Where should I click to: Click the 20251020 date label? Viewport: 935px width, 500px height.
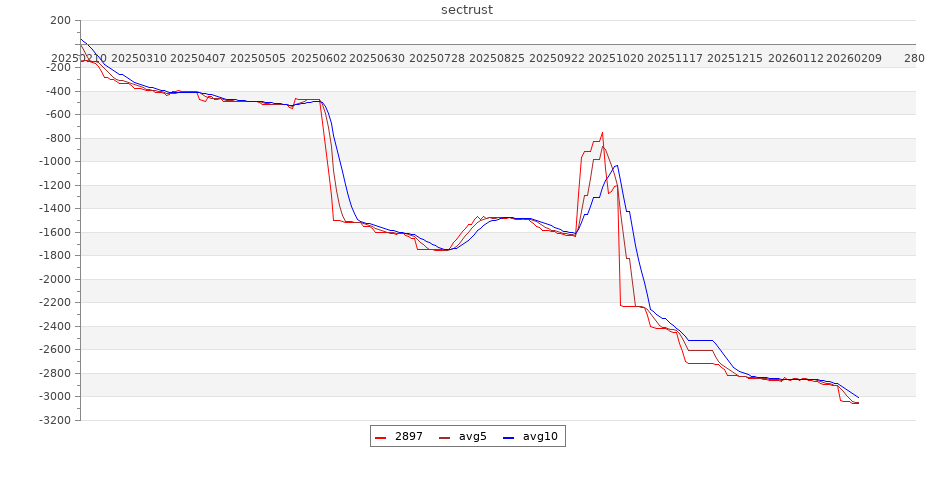click(x=616, y=59)
